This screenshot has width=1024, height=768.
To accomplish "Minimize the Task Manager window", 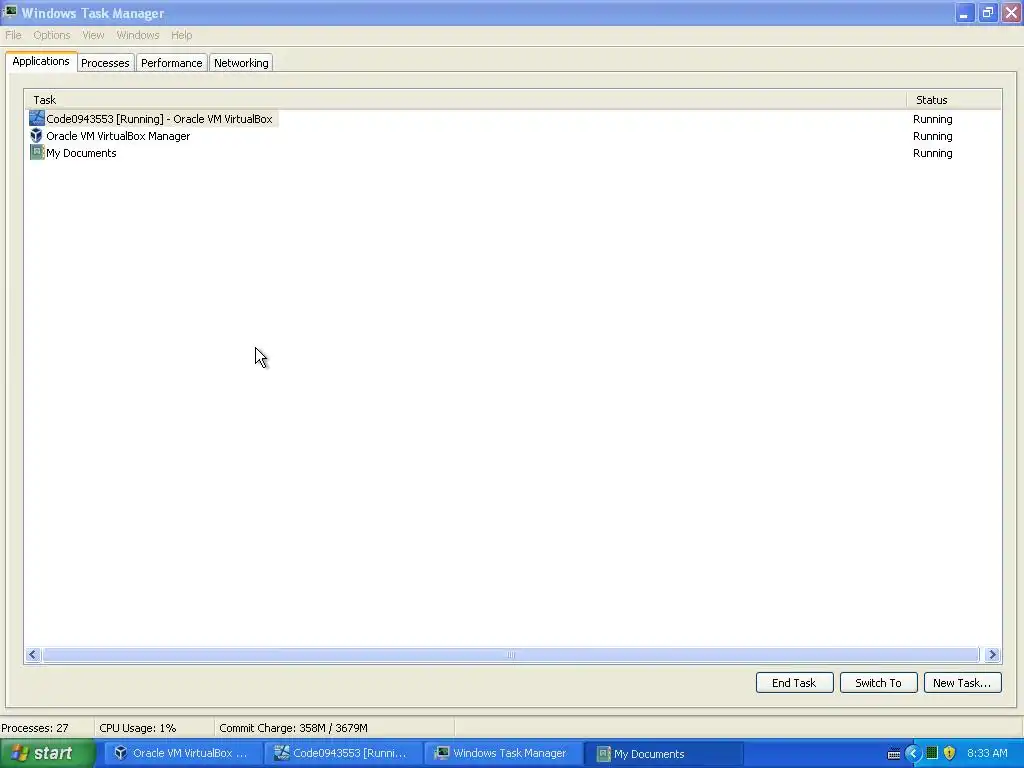I will pyautogui.click(x=965, y=13).
